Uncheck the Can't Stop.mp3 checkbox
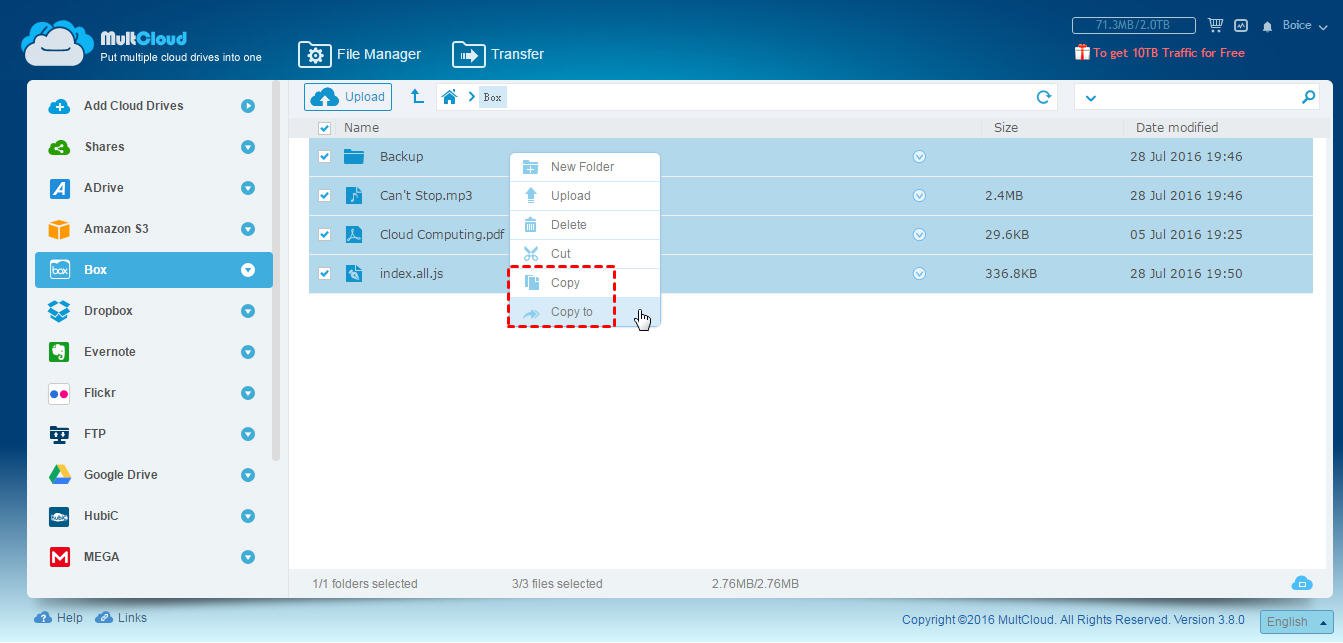The width and height of the screenshot is (1343, 643). pyautogui.click(x=324, y=195)
